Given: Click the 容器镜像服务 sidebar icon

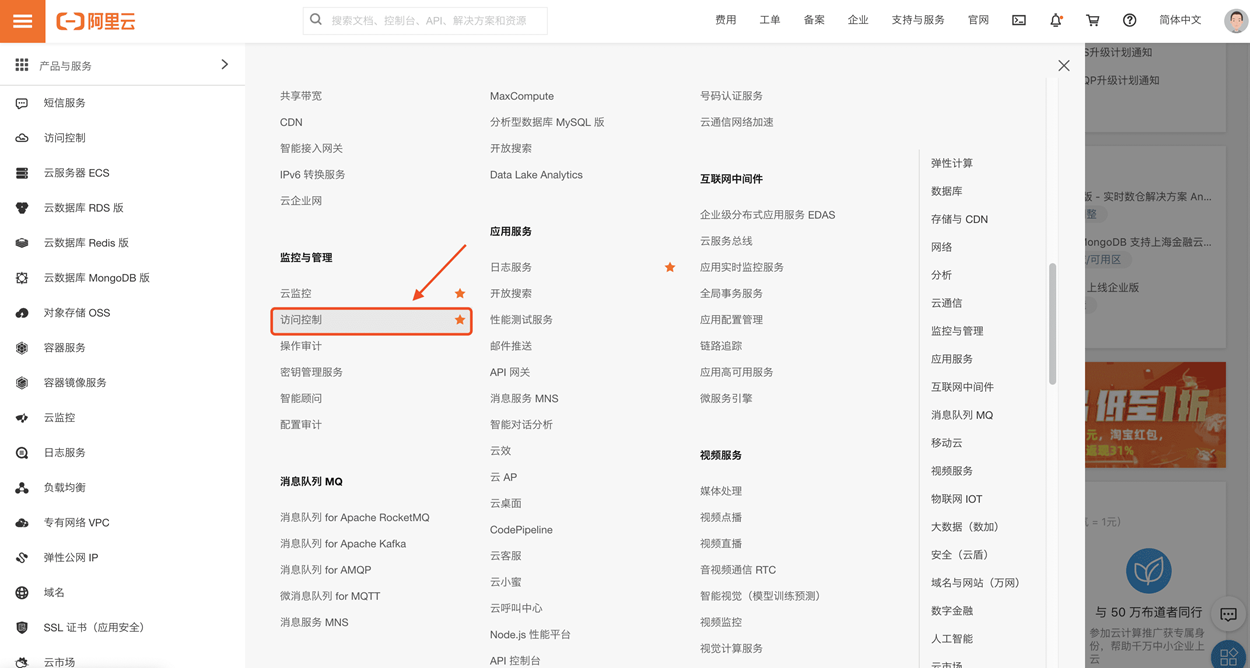Looking at the screenshot, I should 22,383.
